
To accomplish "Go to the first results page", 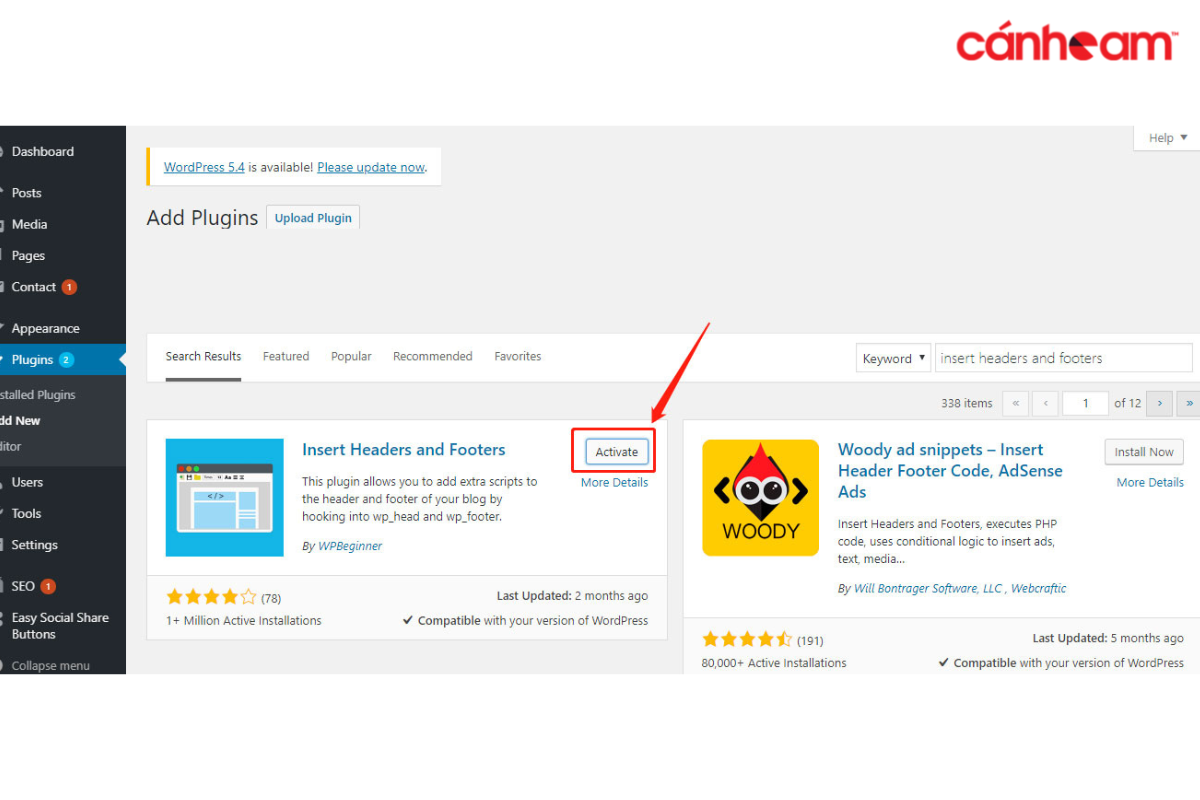I will 1016,403.
